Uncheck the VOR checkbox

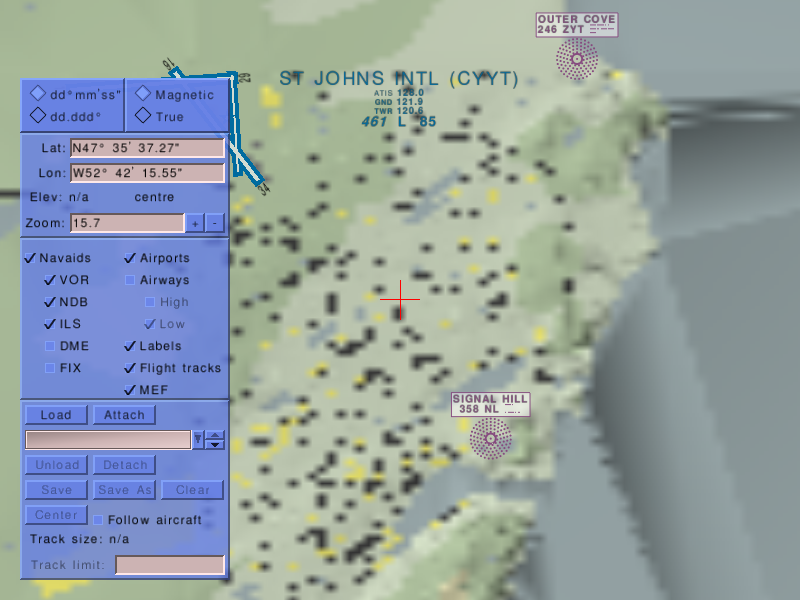(x=50, y=280)
